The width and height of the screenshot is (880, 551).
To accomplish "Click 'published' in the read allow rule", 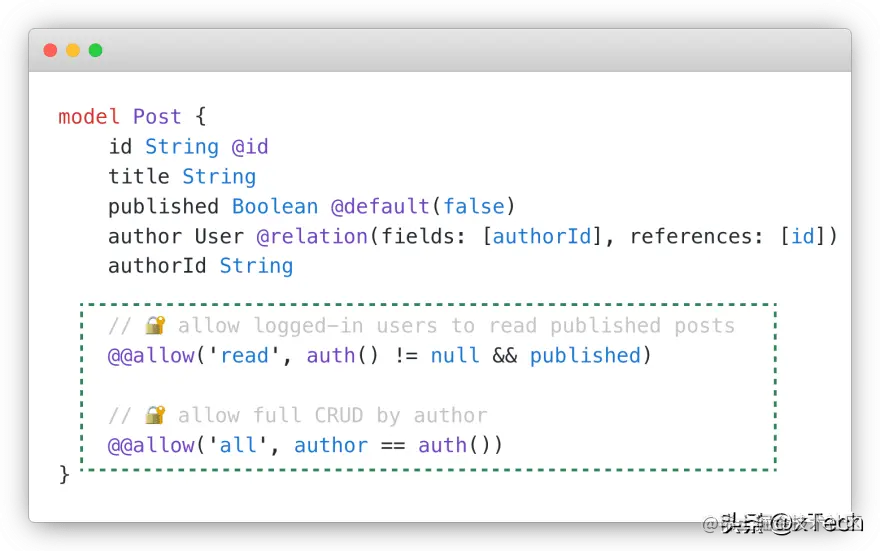I will click(585, 355).
